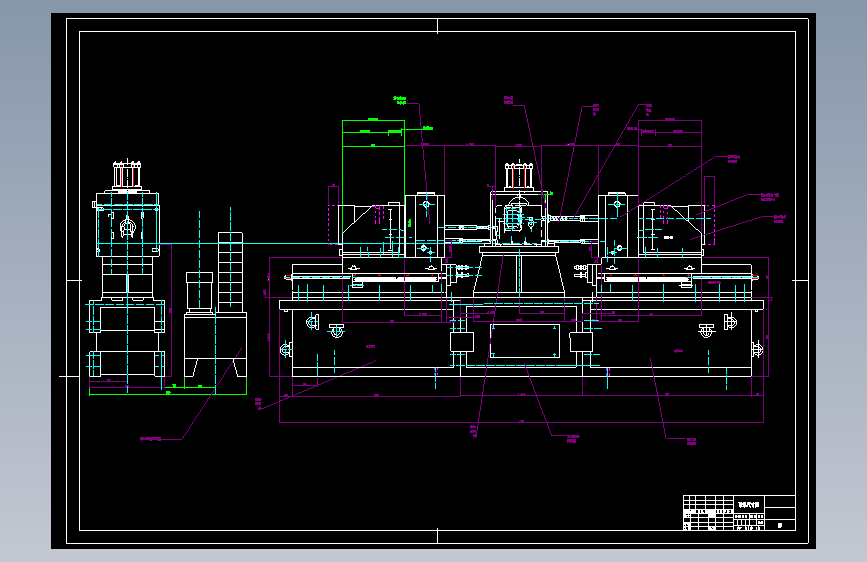Click the narrow magenta rectangle beside the right head

[x=709, y=211]
